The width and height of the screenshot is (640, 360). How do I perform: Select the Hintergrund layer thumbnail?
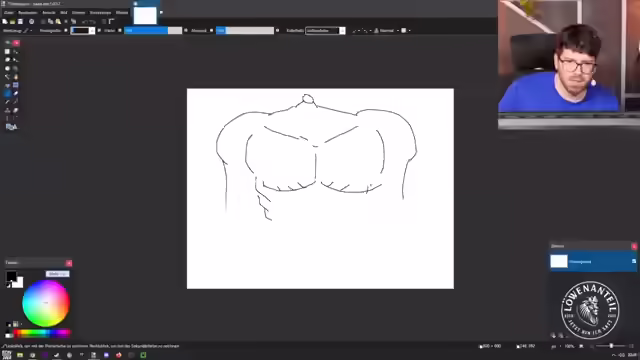(559, 261)
